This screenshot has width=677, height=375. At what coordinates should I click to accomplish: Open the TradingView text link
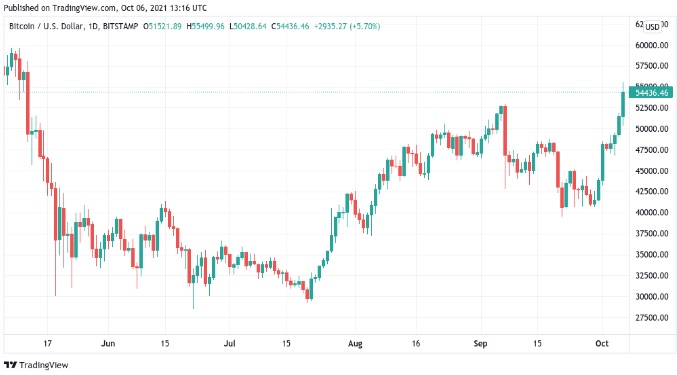click(44, 365)
